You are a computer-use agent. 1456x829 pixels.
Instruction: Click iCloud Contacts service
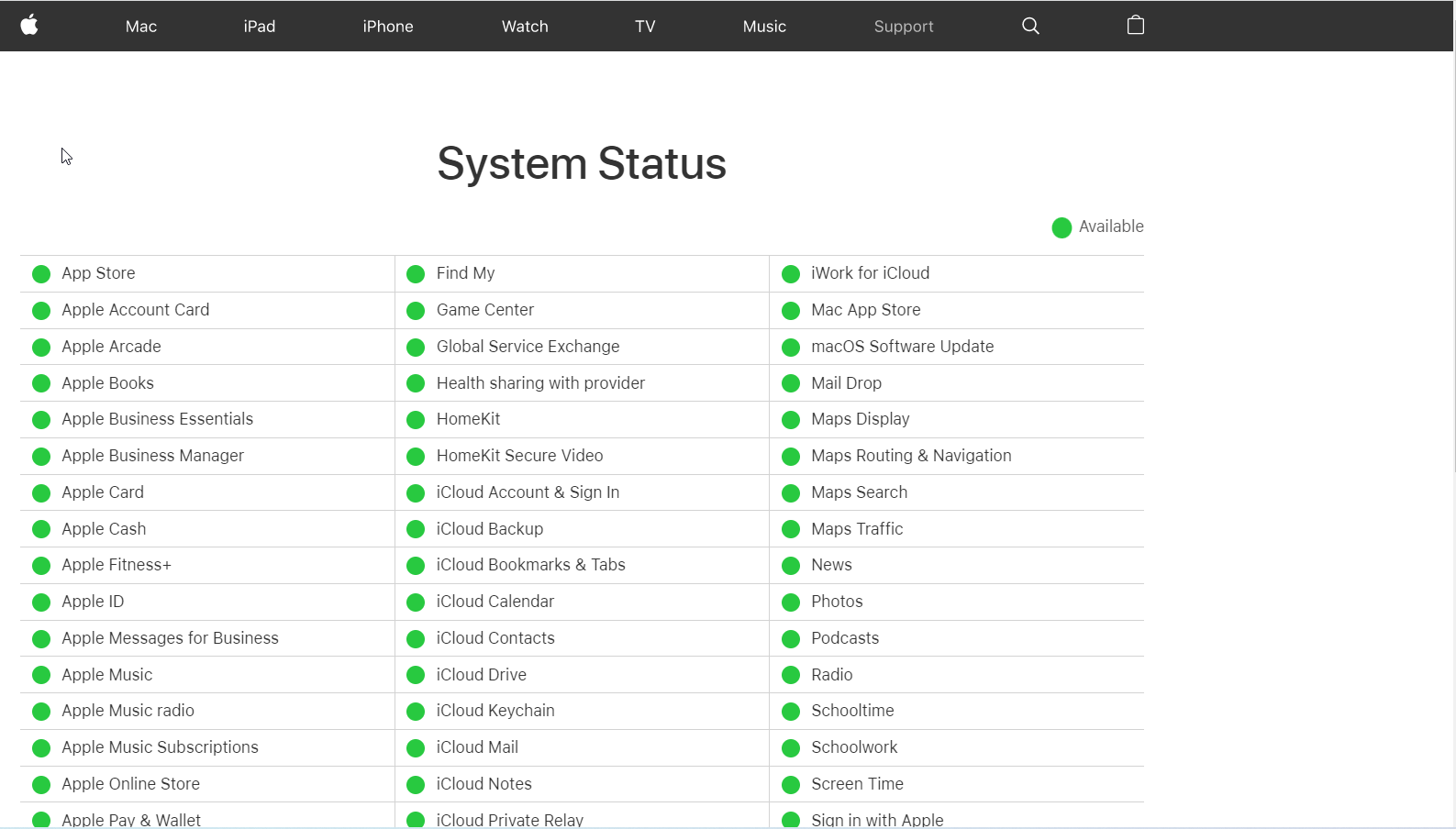[495, 638]
